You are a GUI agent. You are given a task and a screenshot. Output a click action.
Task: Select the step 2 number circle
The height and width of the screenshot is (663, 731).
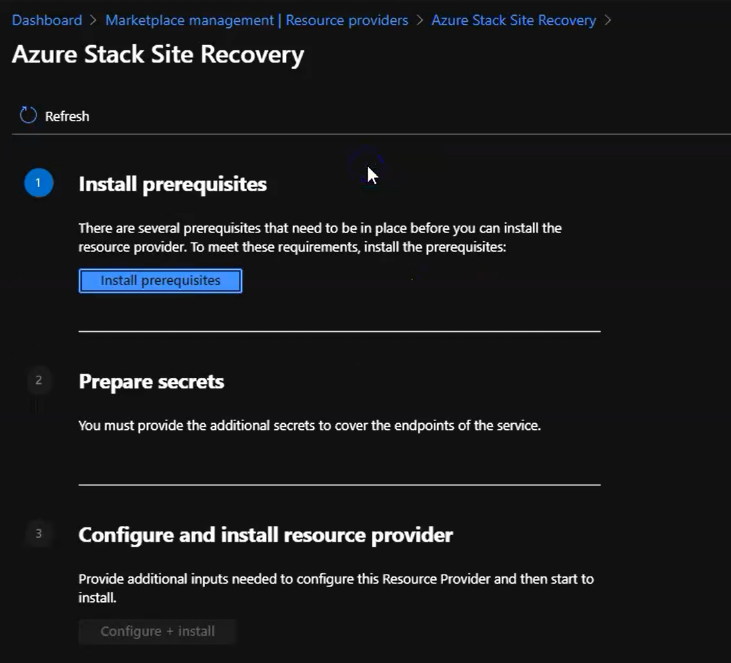(39, 380)
